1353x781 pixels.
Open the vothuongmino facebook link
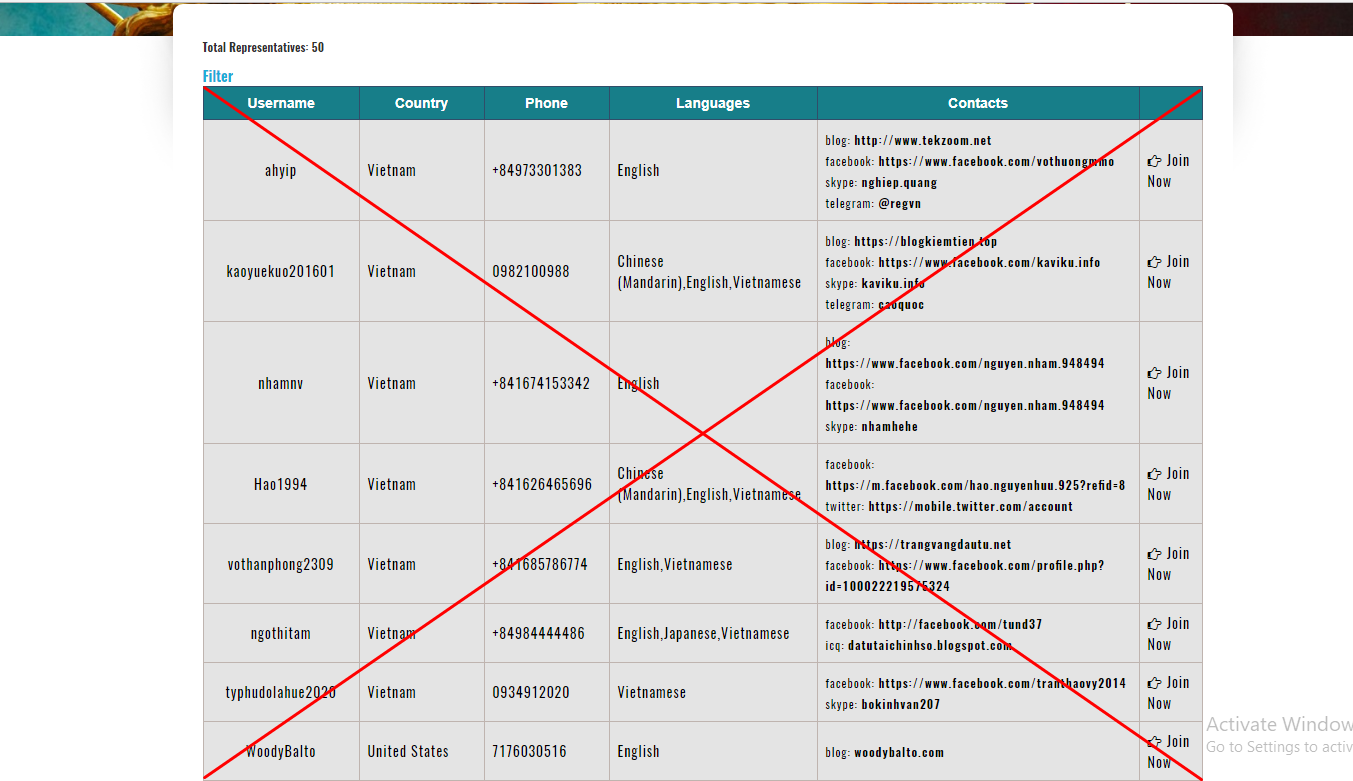[996, 162]
